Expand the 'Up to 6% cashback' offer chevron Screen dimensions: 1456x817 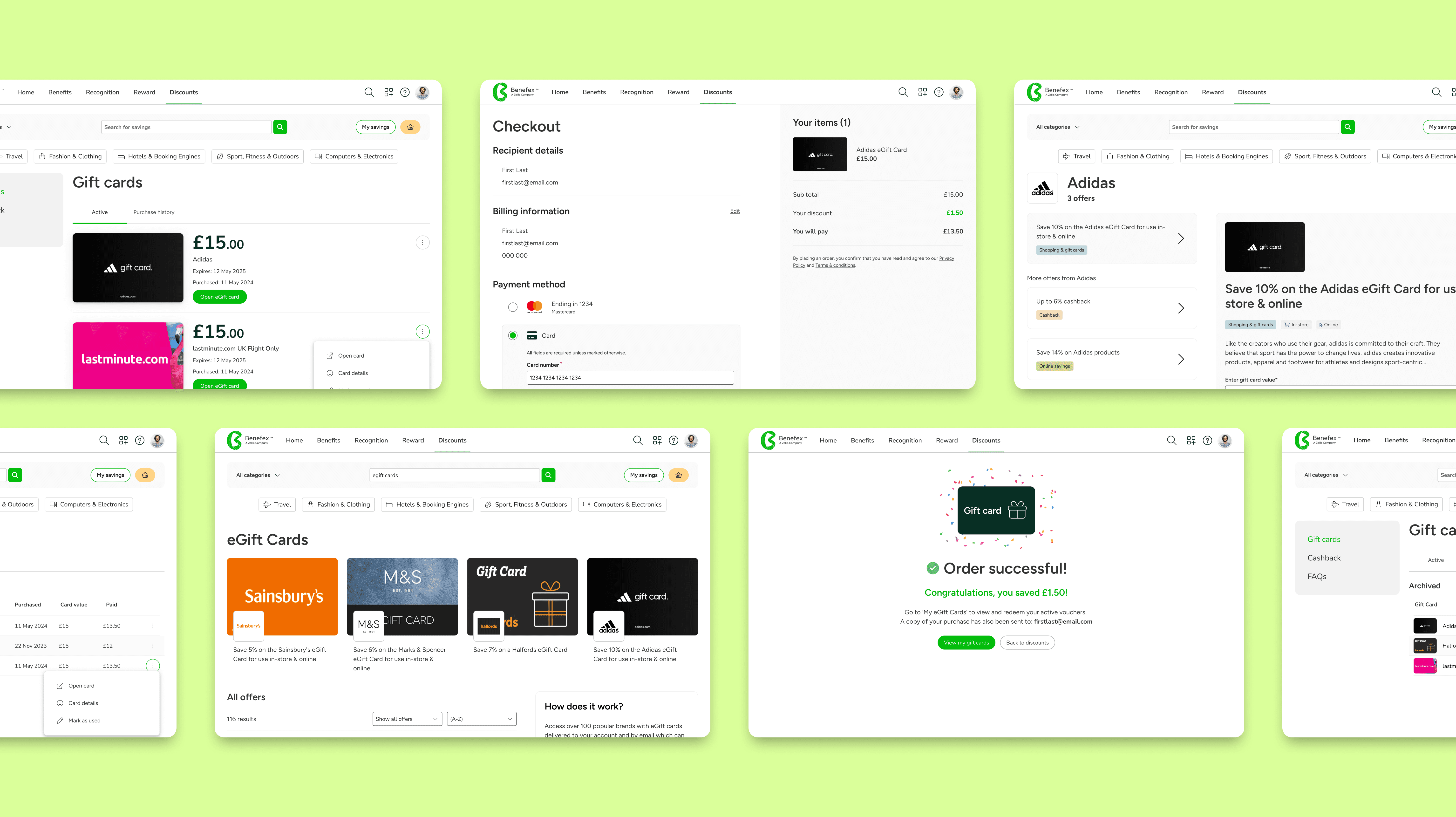[1181, 308]
